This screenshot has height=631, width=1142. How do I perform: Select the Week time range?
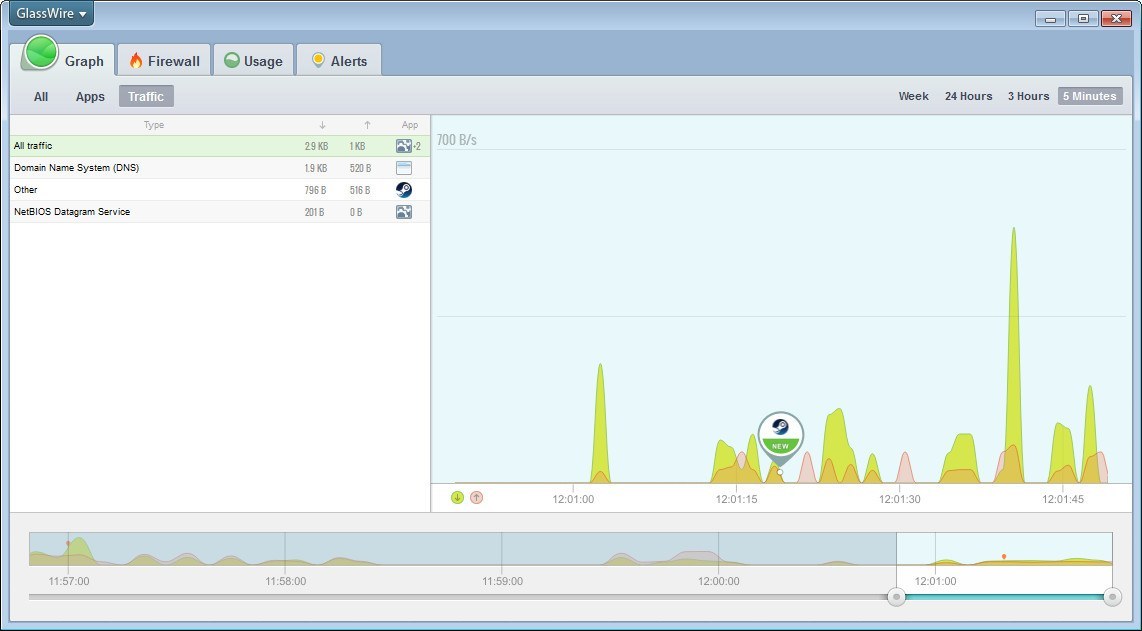(913, 96)
